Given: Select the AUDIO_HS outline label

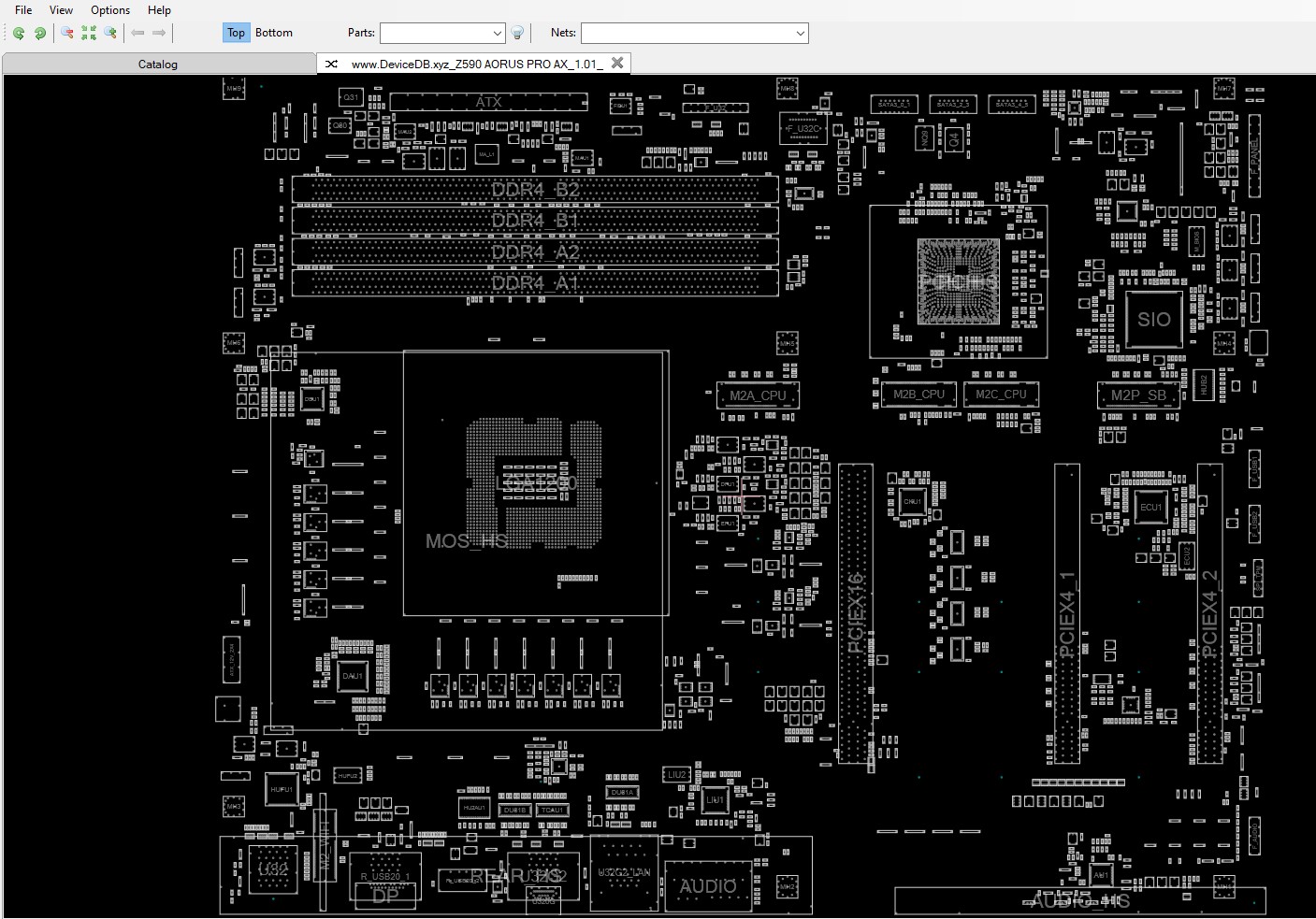Looking at the screenshot, I should coord(1079,901).
